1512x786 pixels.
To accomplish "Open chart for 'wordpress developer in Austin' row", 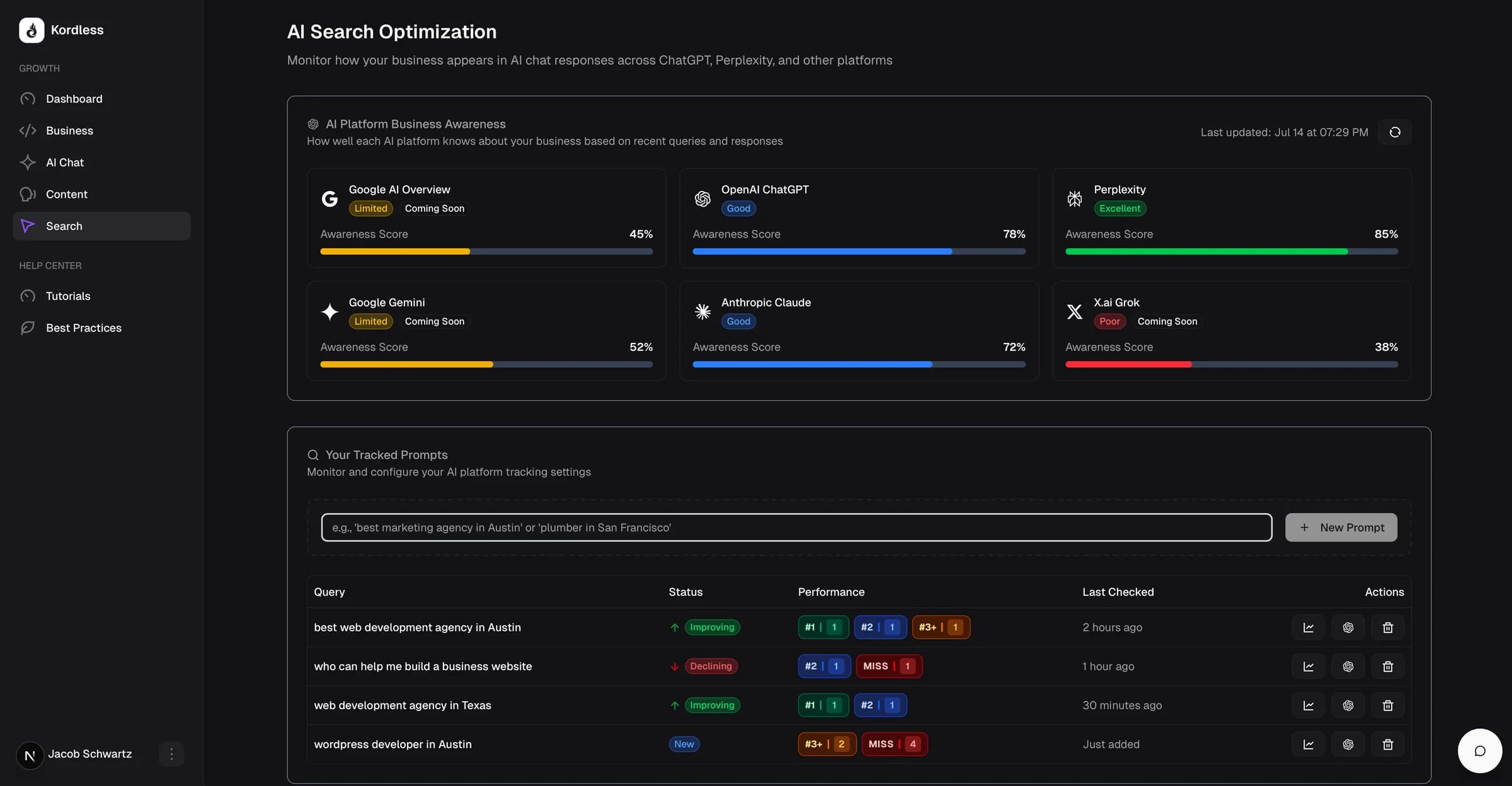I will click(x=1308, y=744).
